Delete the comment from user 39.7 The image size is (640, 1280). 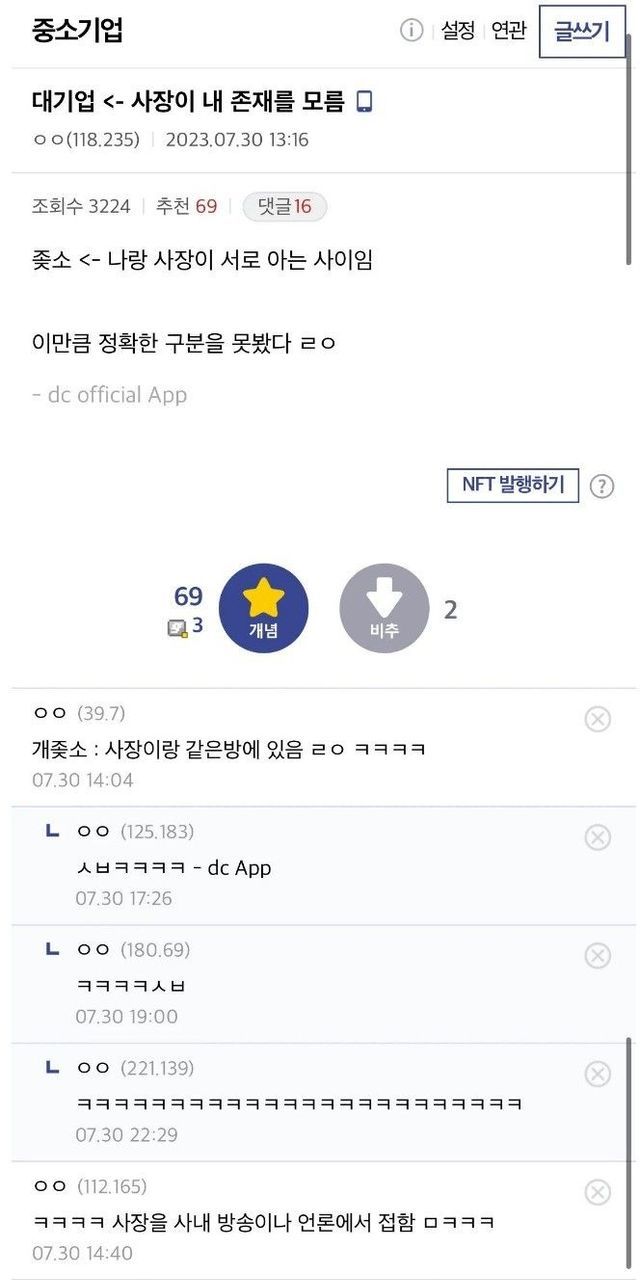click(x=597, y=719)
